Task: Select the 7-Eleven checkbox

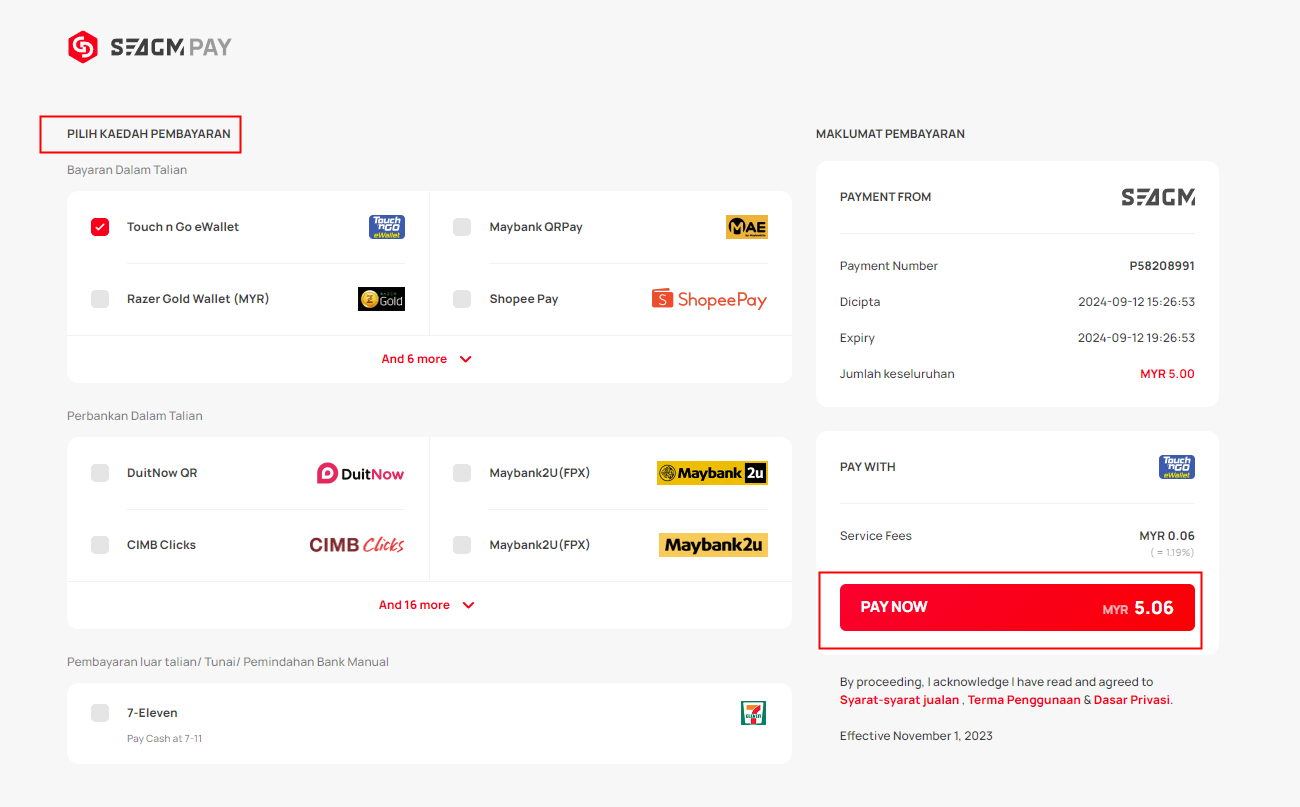Action: (100, 713)
